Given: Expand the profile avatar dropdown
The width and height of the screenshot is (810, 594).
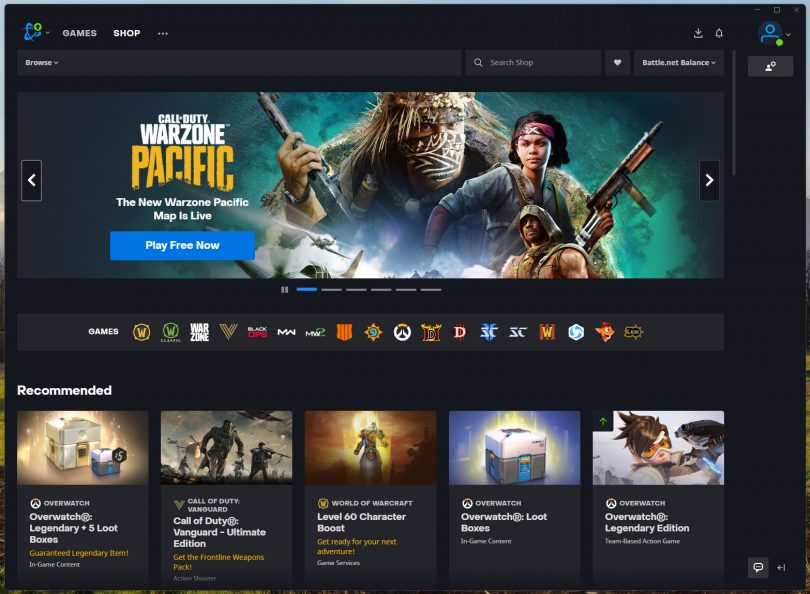Looking at the screenshot, I should (773, 34).
